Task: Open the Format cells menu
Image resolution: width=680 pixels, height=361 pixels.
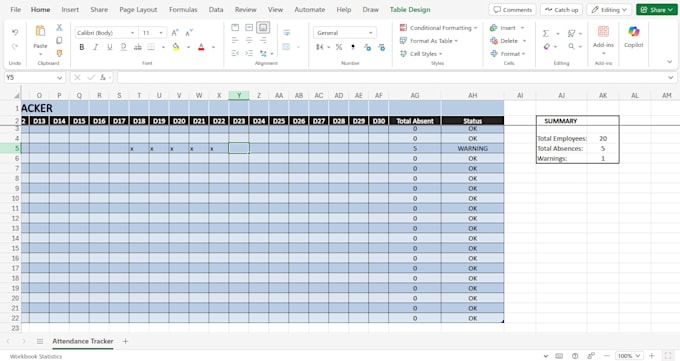Action: pos(507,54)
